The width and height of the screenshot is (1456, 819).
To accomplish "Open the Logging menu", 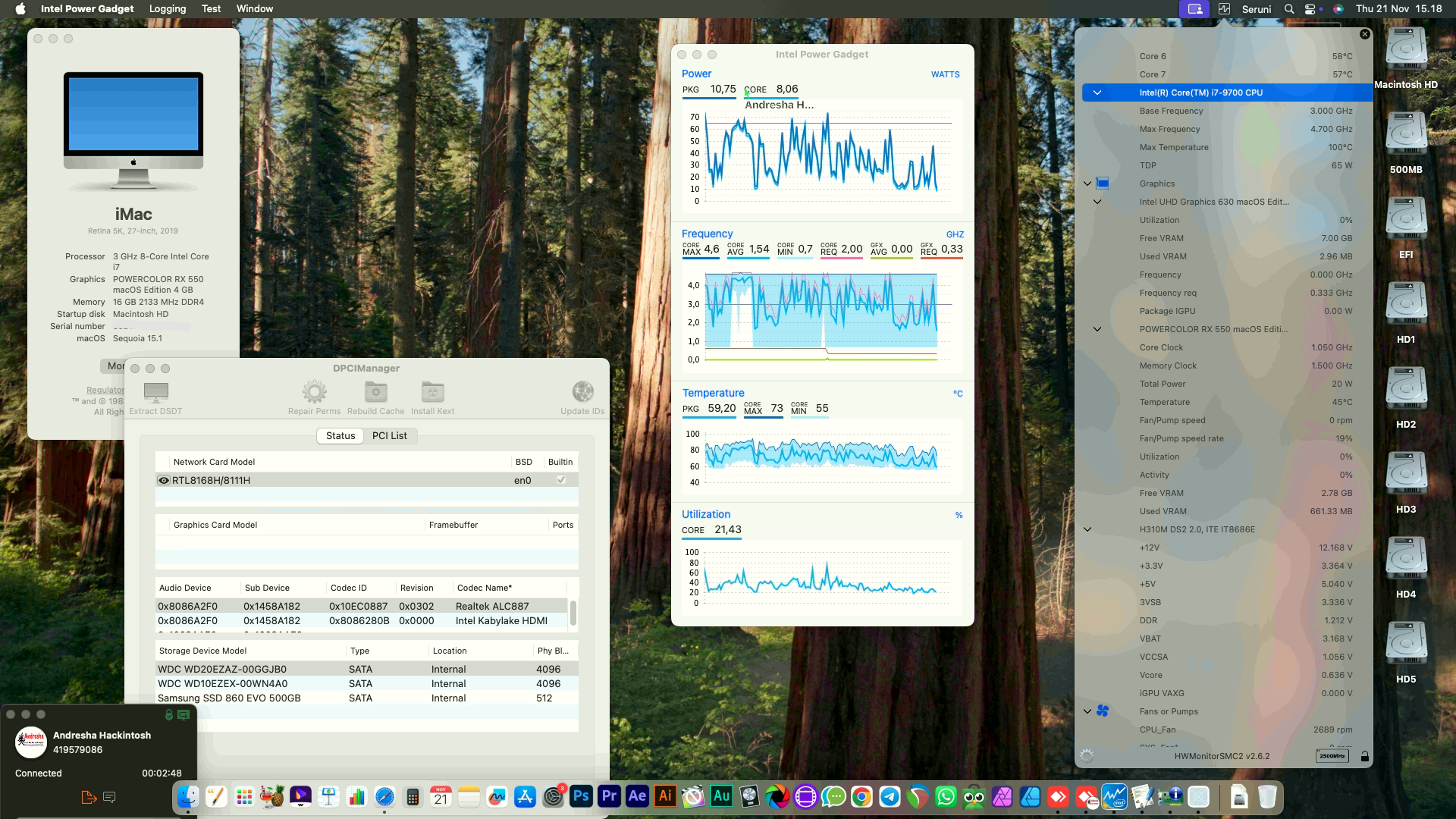I will (x=167, y=9).
